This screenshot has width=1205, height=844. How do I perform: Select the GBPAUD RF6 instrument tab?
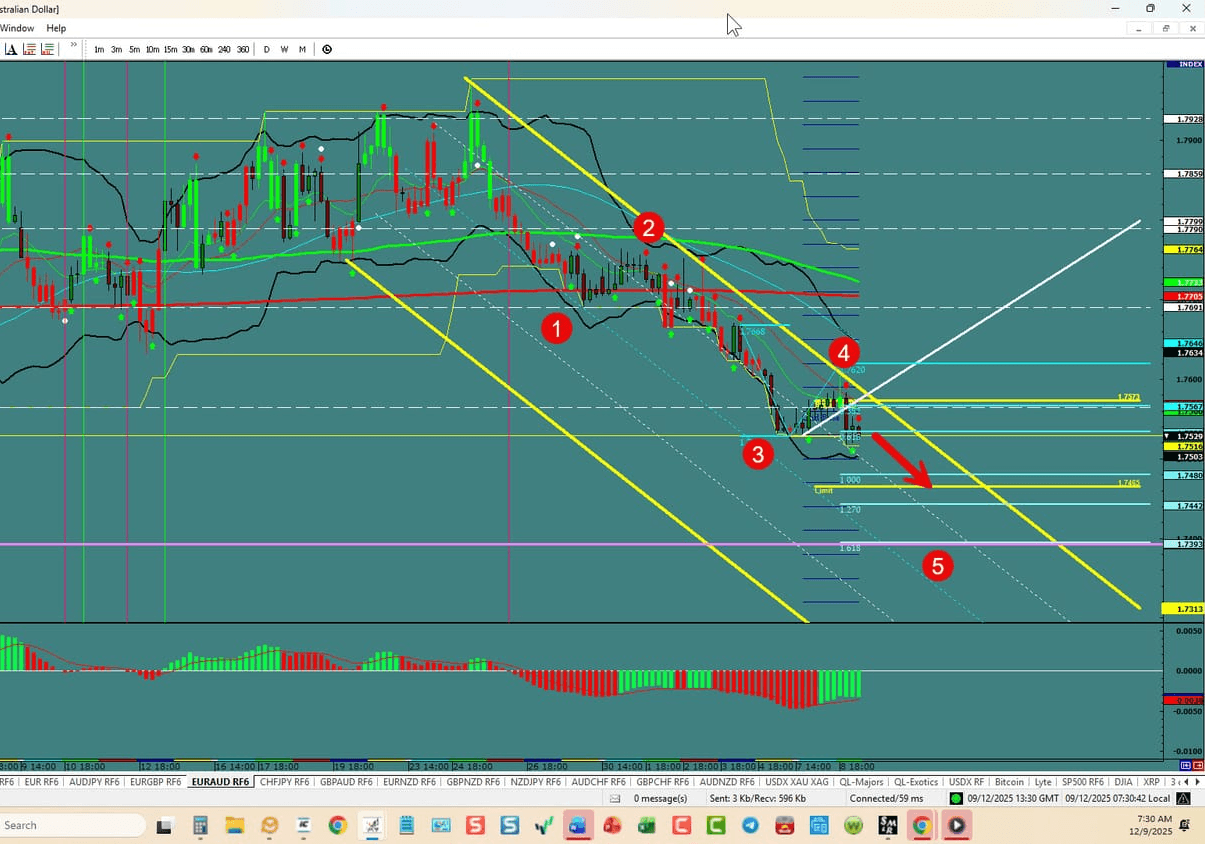point(345,781)
